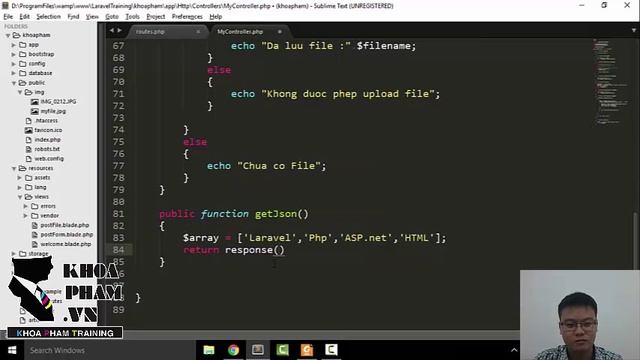
Task: Click the app folder icon
Action: (23, 45)
